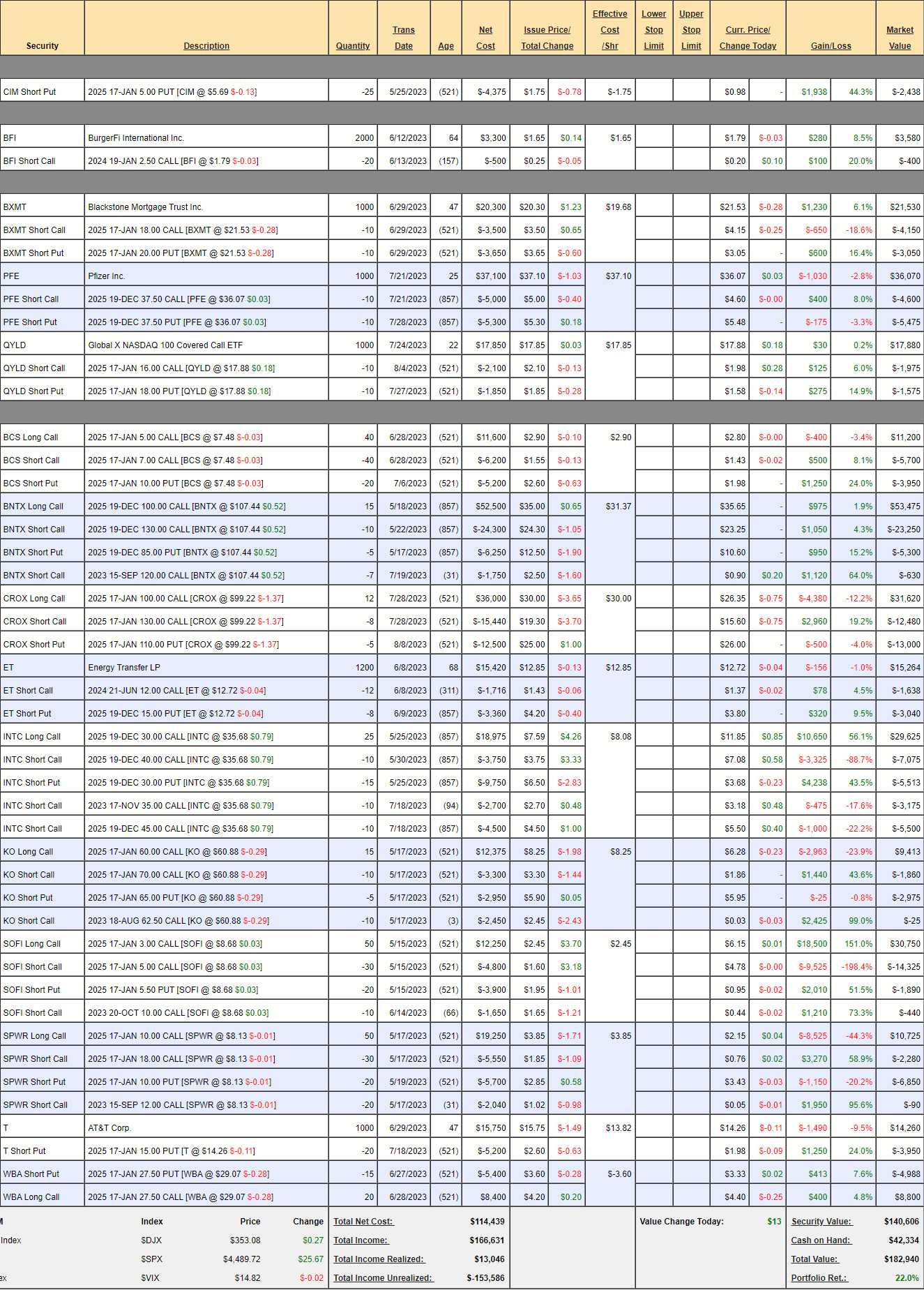Open the Portfolio Ret. label link
Viewport: 924px width, 1290px height.
coord(819,1278)
